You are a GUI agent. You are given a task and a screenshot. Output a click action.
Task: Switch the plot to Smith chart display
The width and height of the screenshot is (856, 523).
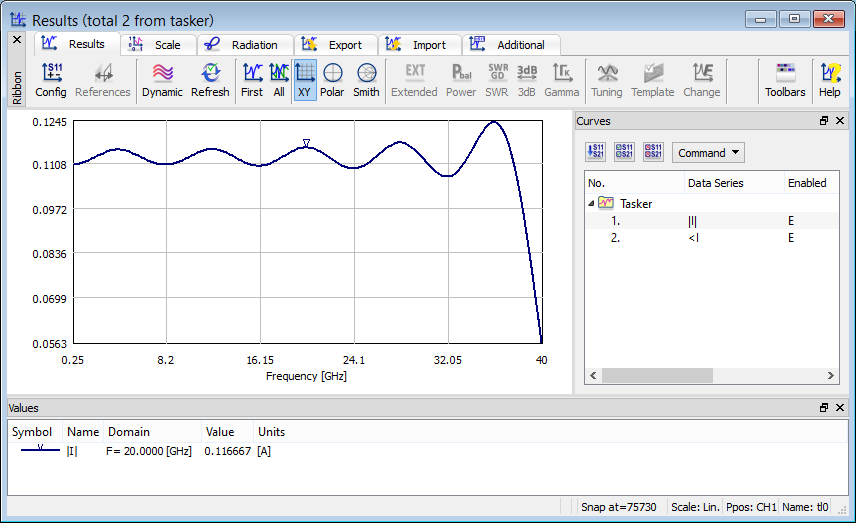(x=366, y=80)
